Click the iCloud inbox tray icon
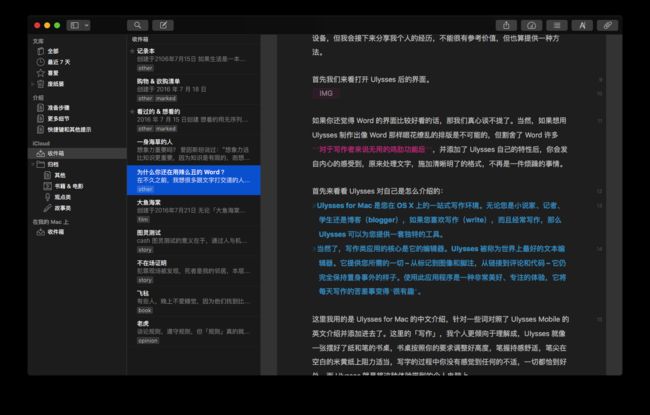The width and height of the screenshot is (650, 415). click(x=41, y=153)
